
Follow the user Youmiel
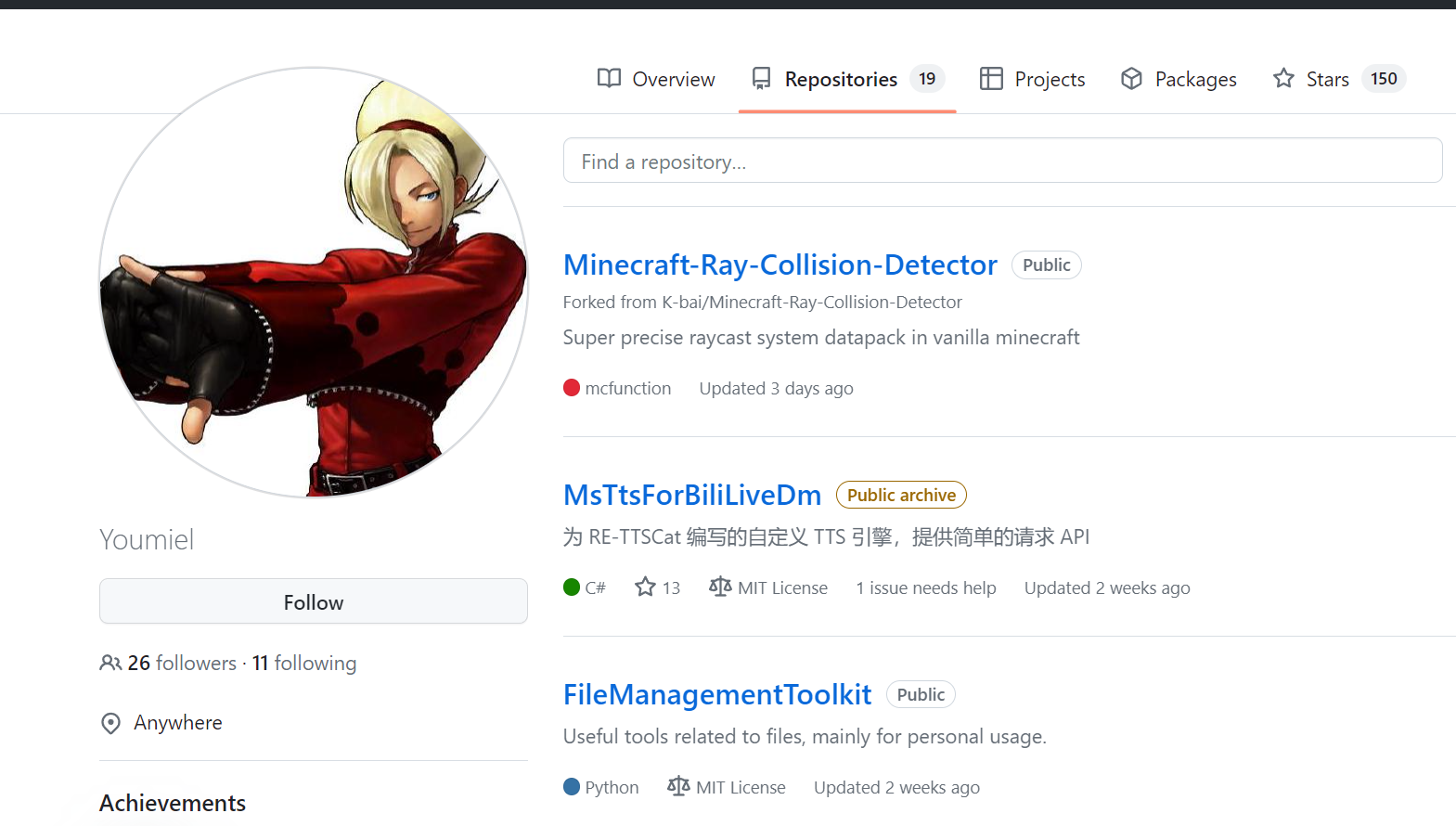pyautogui.click(x=314, y=602)
